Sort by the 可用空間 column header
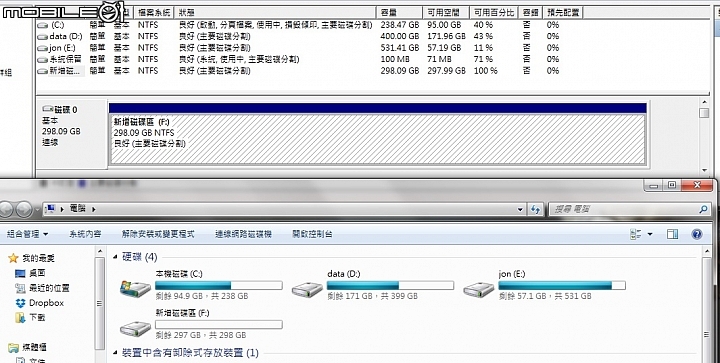The image size is (720, 363). (x=446, y=13)
